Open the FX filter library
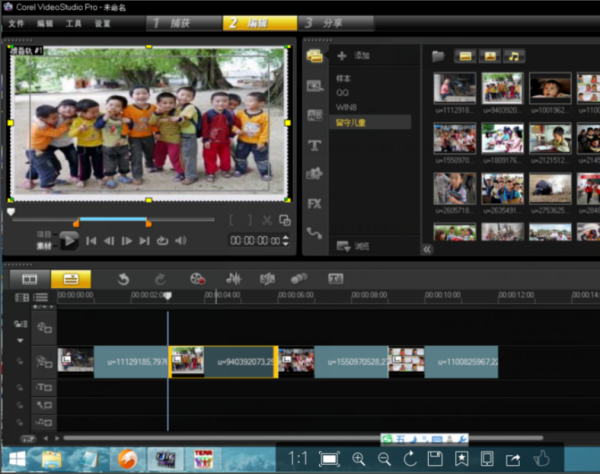600x474 pixels. pos(314,203)
